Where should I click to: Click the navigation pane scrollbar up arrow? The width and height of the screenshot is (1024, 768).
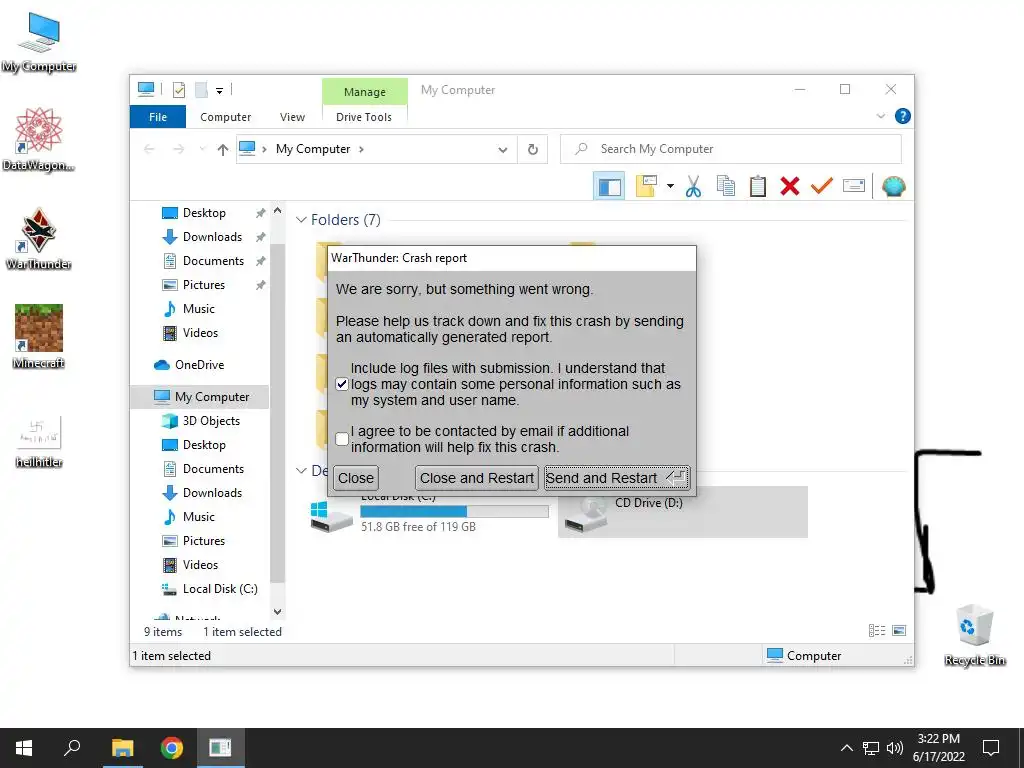[278, 211]
